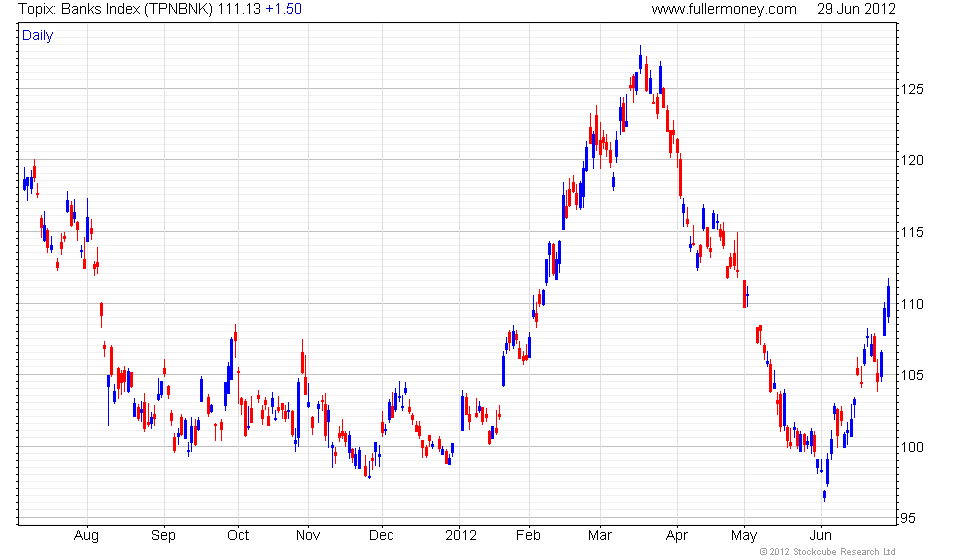Viewport: 980px width, 560px height.
Task: Click y-axis label '100'
Action: tap(912, 448)
